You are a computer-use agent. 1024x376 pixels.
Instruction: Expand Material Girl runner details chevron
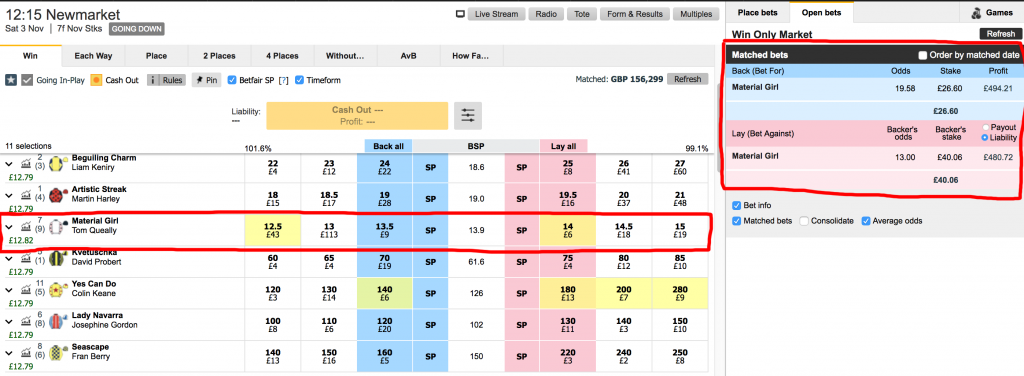click(9, 227)
